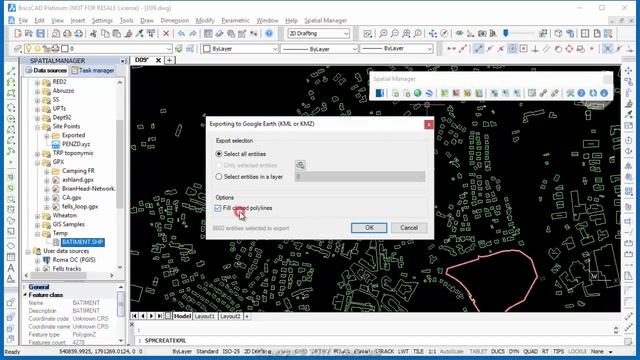Click the blue question icon in Spatial Manager toolbar

(x=582, y=93)
